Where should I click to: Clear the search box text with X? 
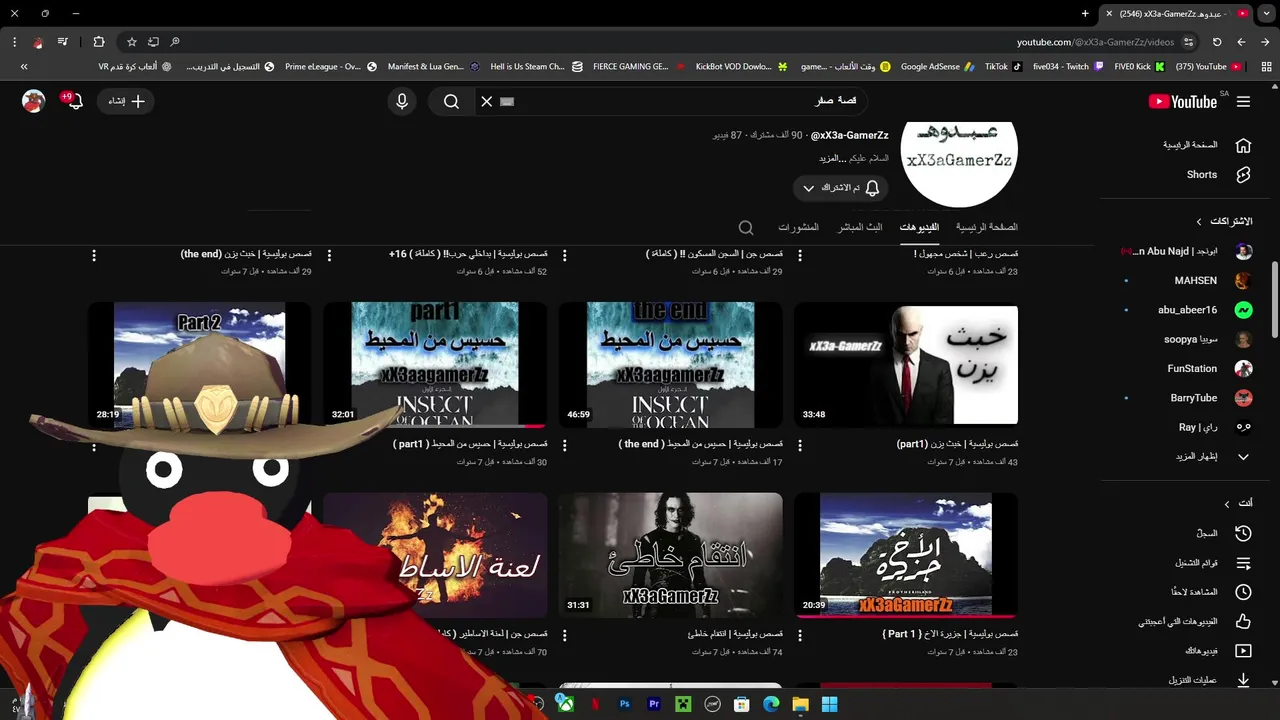coord(487,101)
